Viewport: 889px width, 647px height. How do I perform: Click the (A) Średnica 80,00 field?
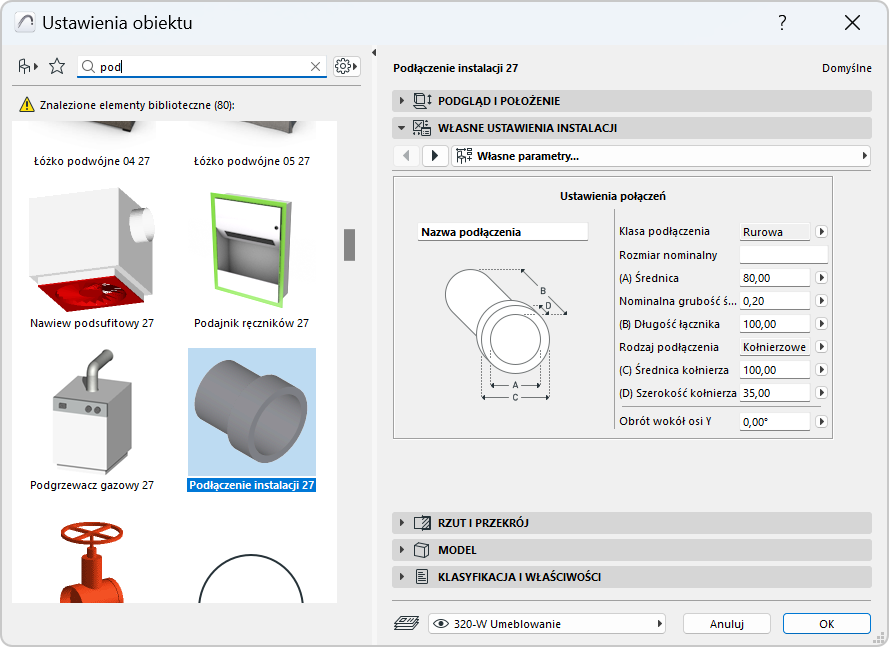click(x=774, y=278)
